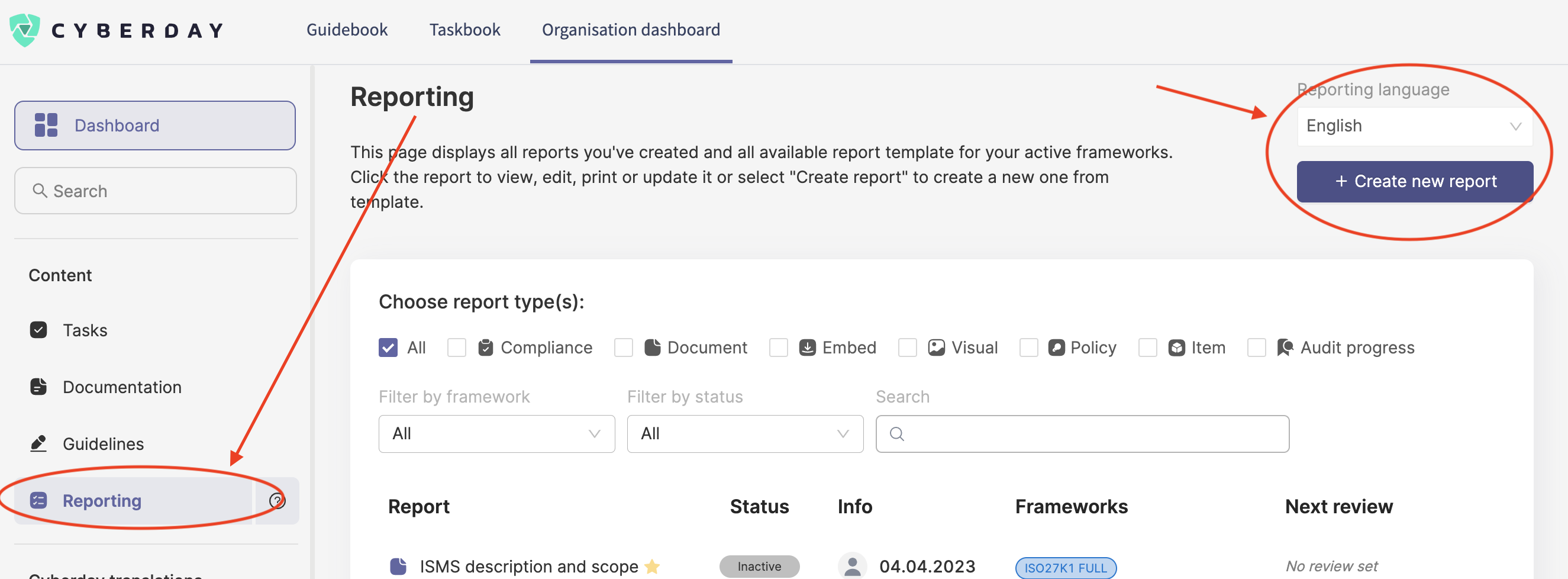Open the Reporting language English dropdown

click(1414, 126)
